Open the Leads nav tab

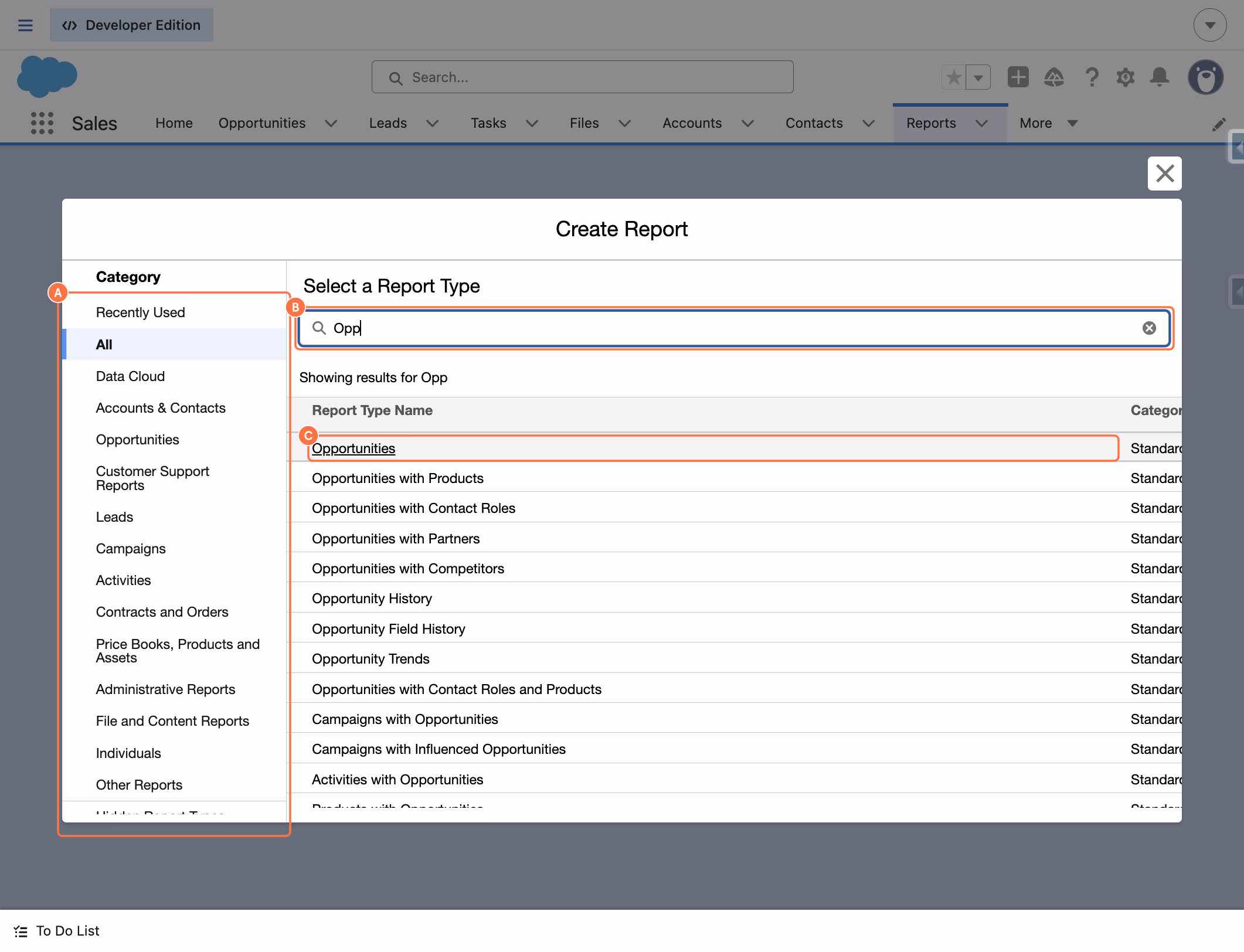click(388, 123)
